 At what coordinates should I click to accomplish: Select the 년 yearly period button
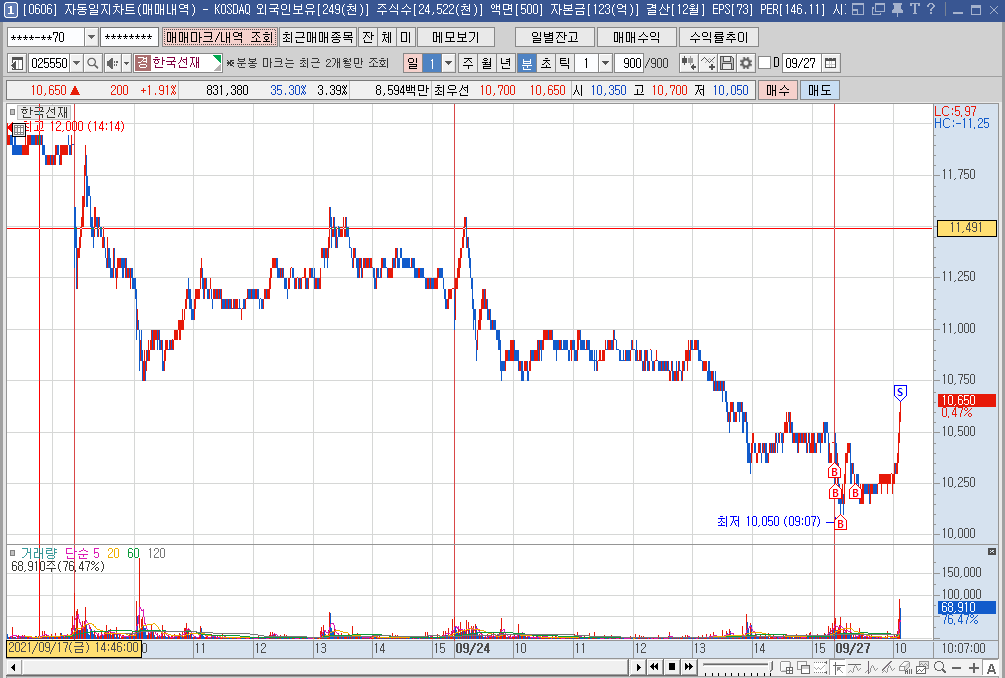click(x=506, y=63)
